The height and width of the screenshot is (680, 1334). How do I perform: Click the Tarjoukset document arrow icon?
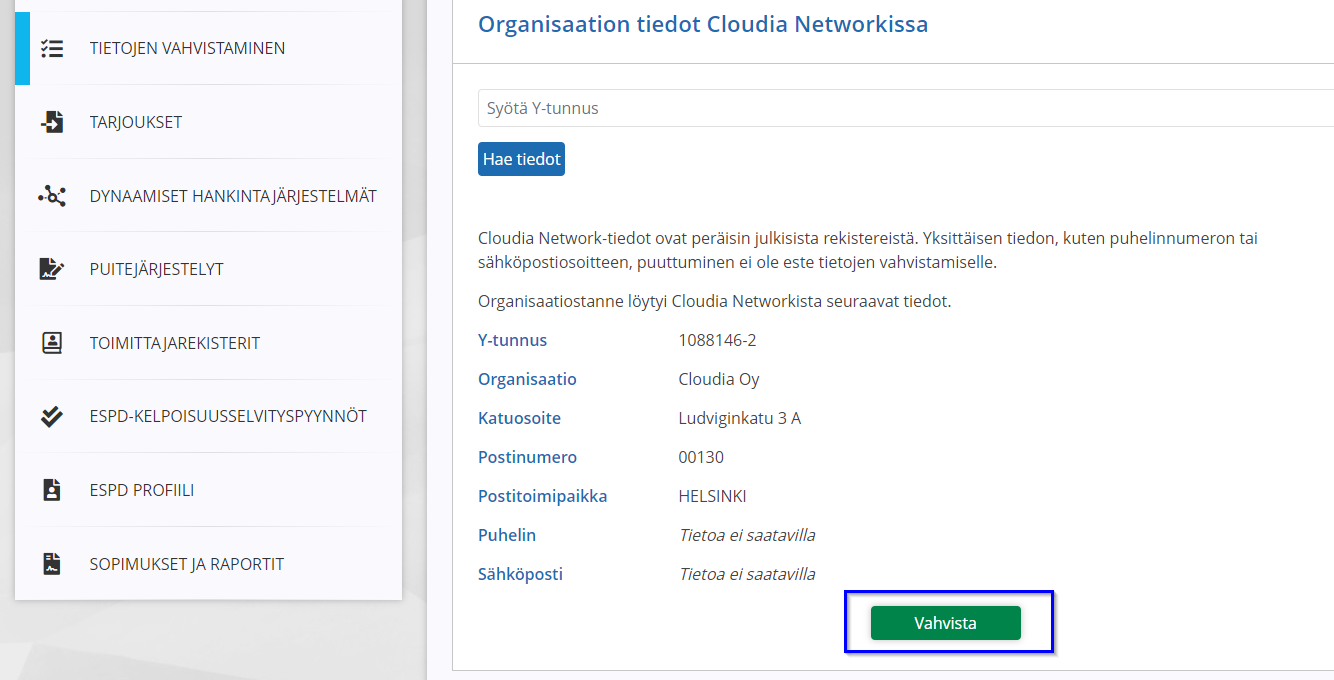click(52, 122)
